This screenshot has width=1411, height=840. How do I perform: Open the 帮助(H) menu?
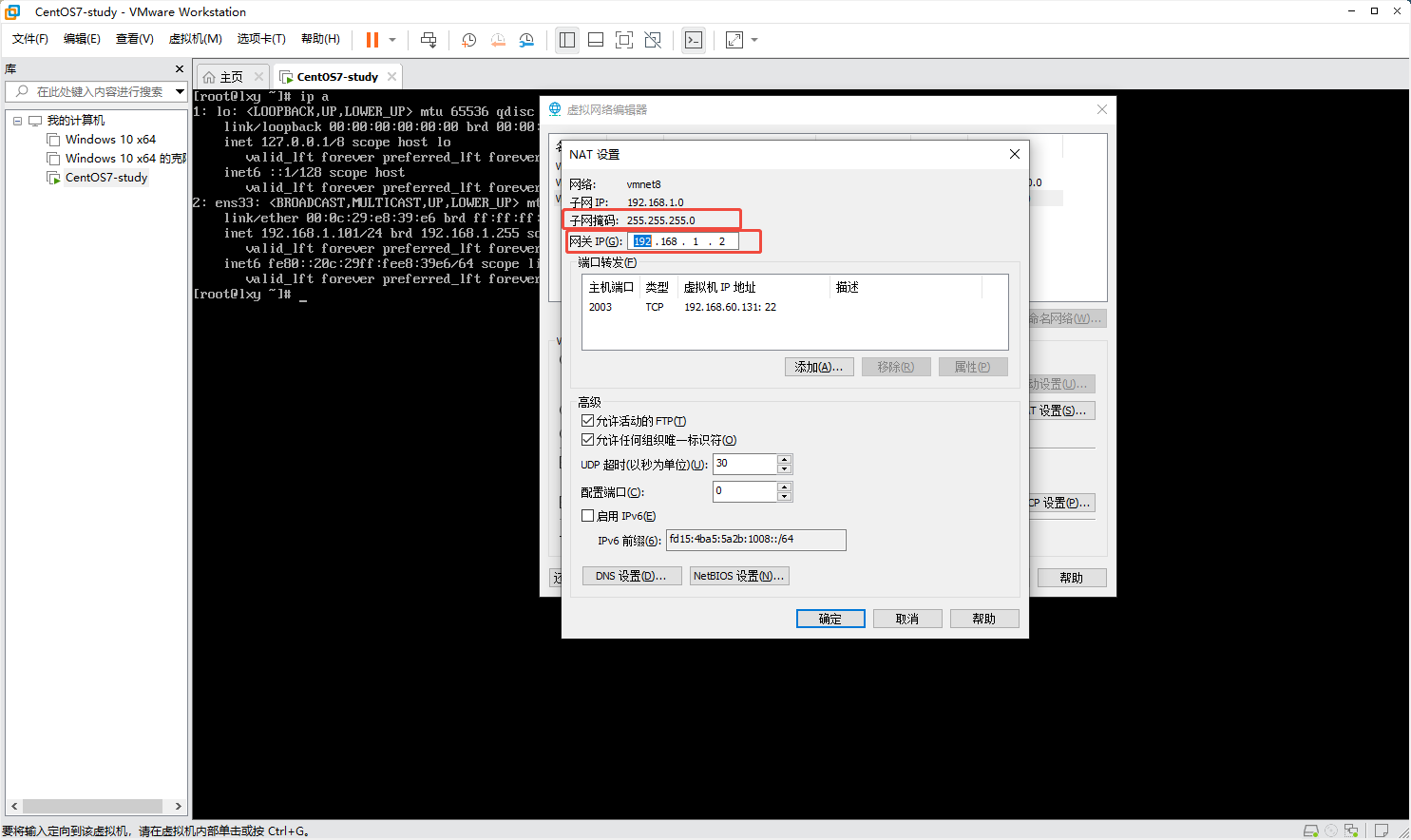point(320,39)
